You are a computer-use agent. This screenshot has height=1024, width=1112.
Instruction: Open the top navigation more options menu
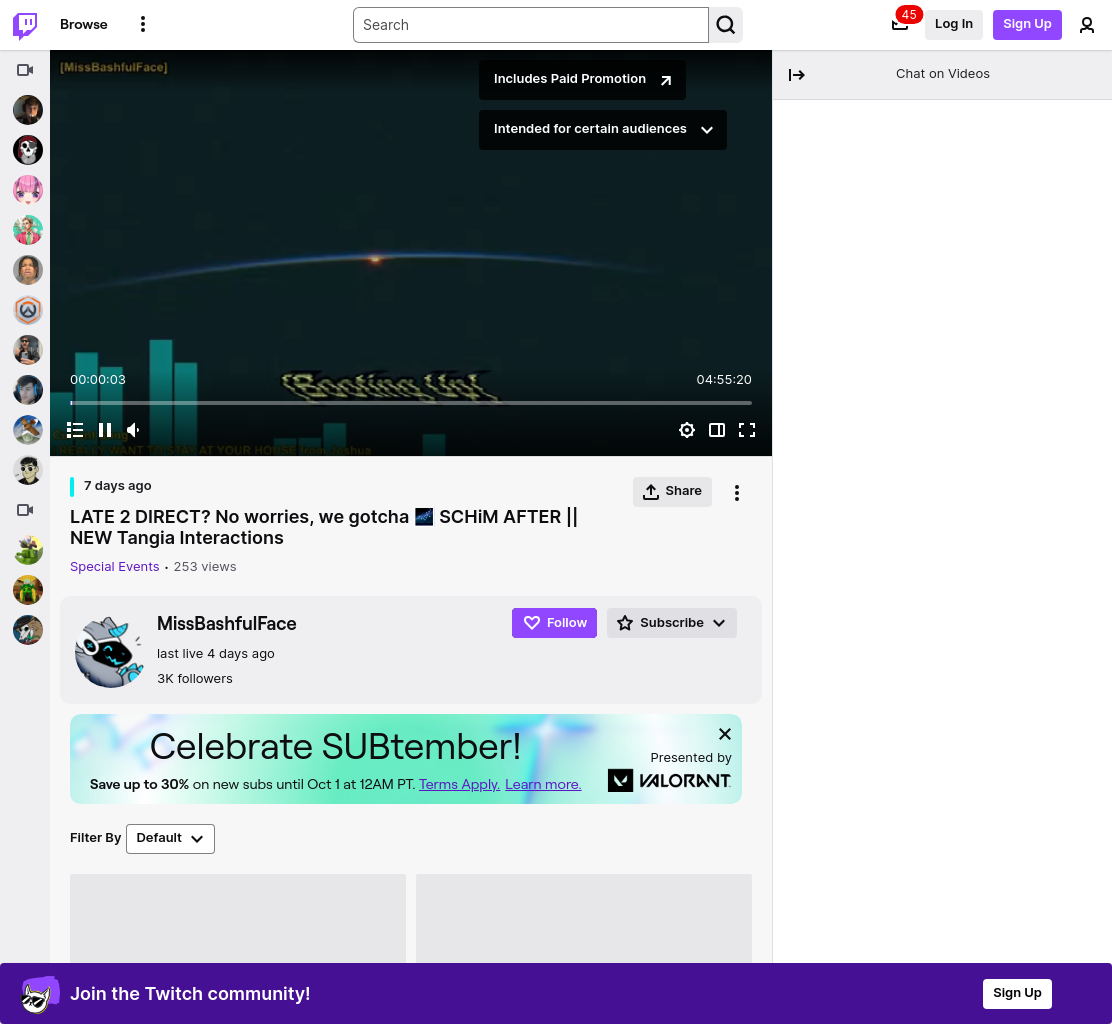pos(143,24)
